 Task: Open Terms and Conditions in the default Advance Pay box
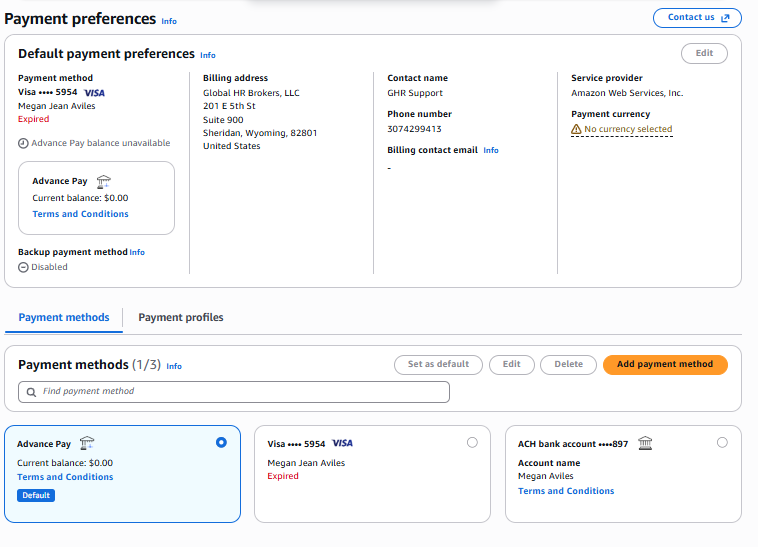point(80,214)
